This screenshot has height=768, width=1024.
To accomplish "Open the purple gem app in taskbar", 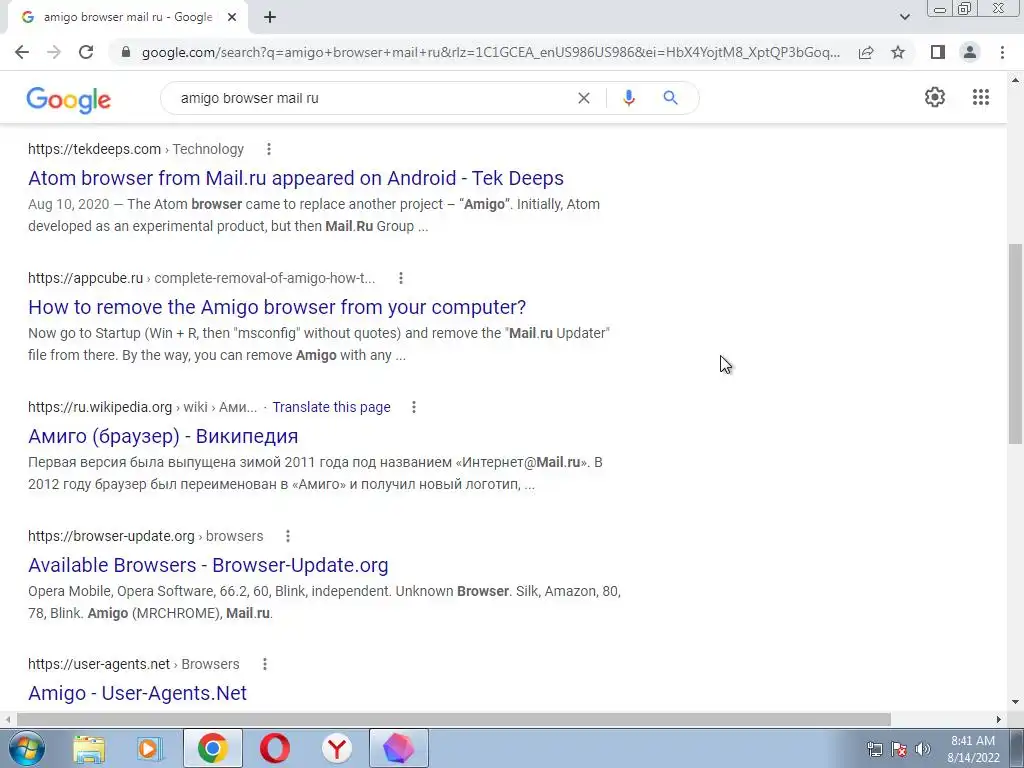I will (x=398, y=748).
